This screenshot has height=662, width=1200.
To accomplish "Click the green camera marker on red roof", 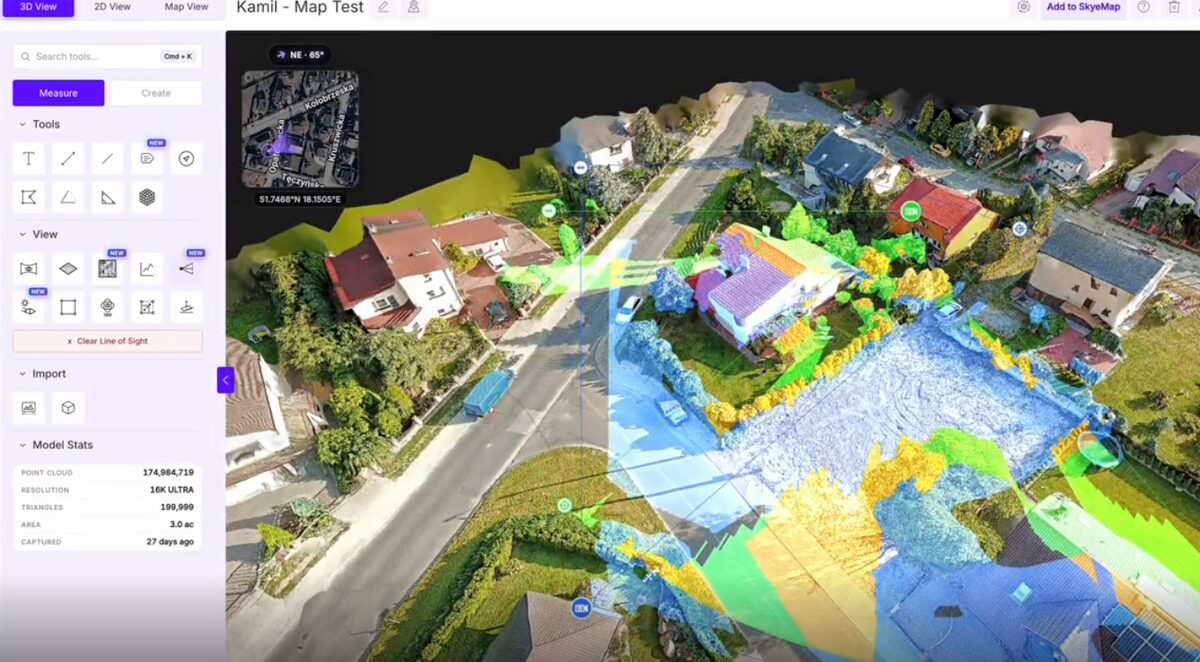I will point(910,211).
